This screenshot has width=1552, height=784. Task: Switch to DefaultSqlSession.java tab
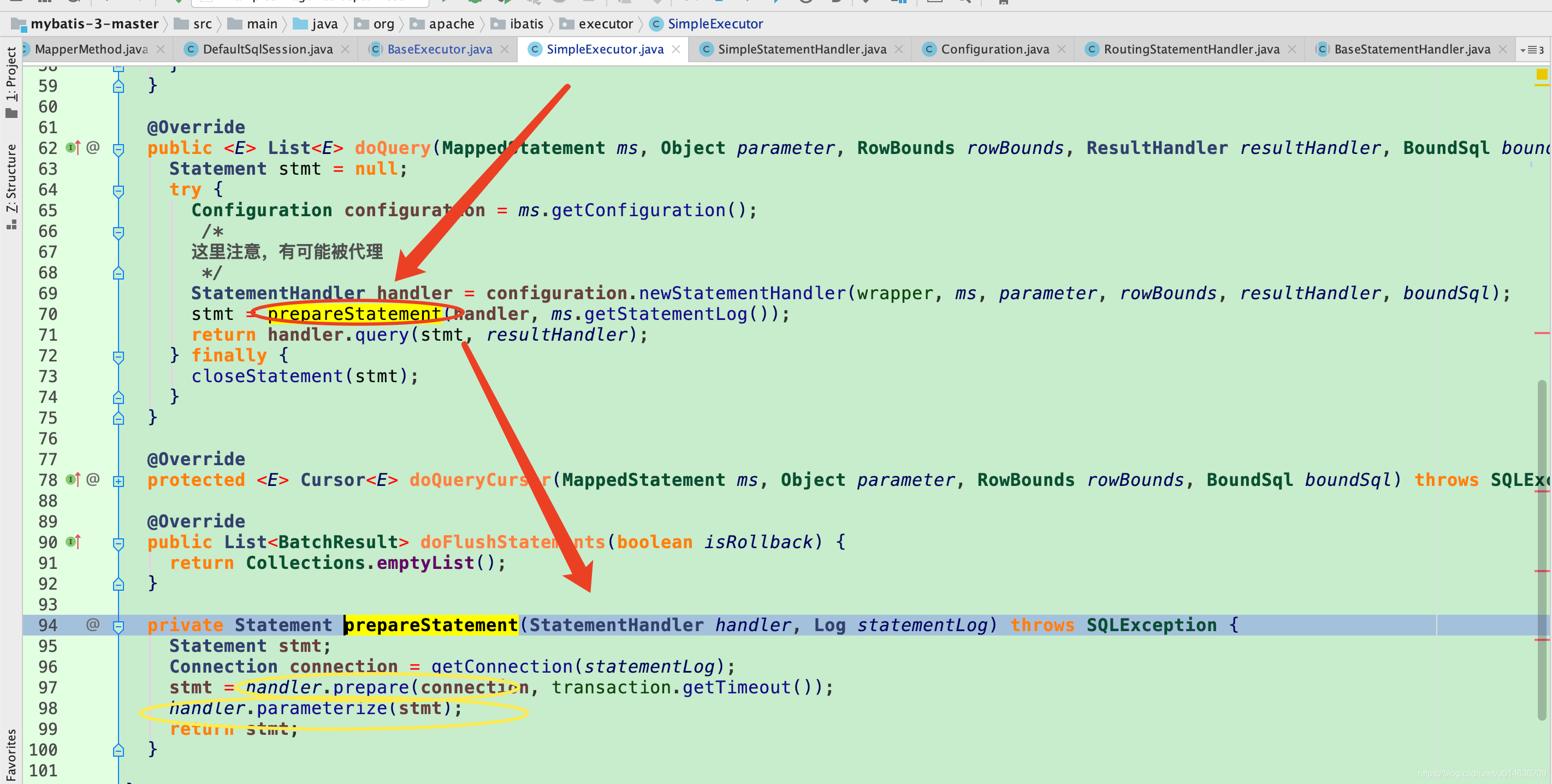click(268, 49)
